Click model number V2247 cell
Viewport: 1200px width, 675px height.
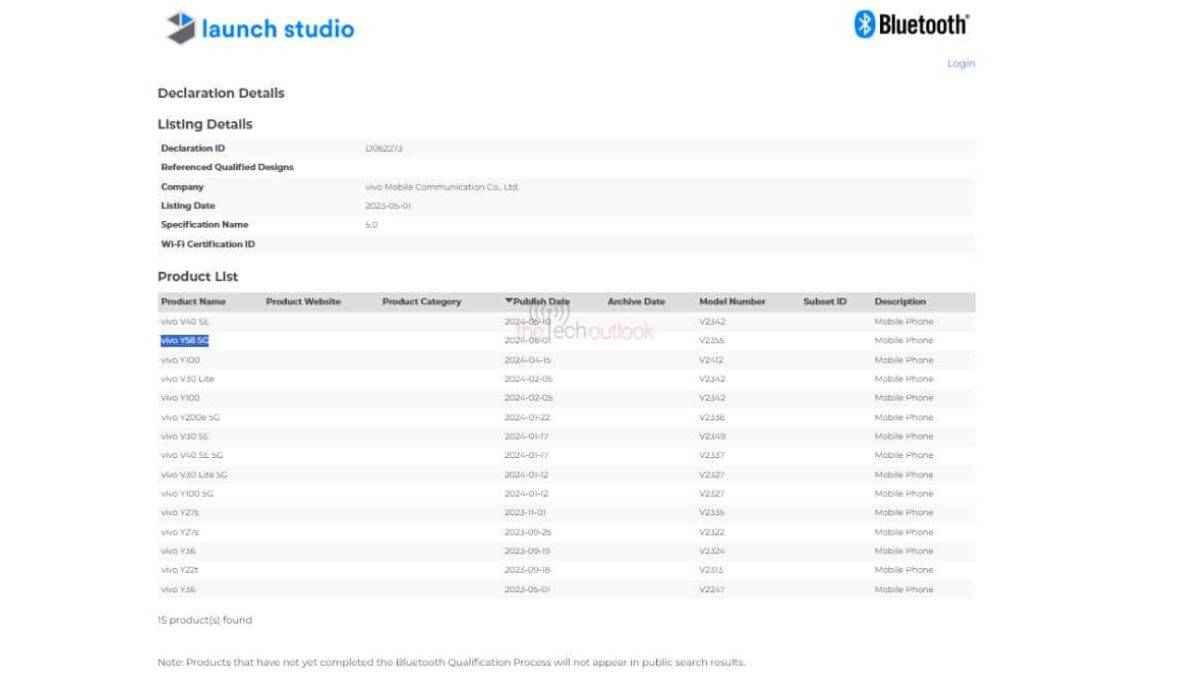(x=712, y=589)
